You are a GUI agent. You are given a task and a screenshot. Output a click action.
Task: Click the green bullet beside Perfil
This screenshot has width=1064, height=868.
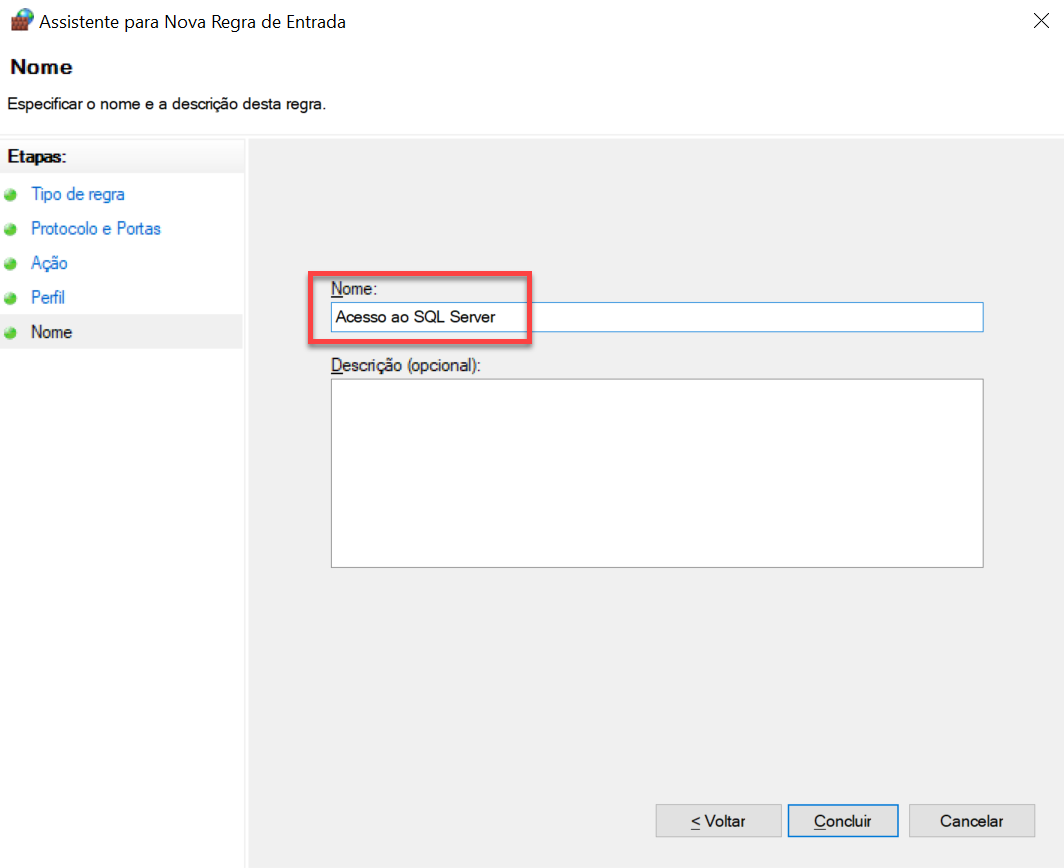[x=11, y=298]
